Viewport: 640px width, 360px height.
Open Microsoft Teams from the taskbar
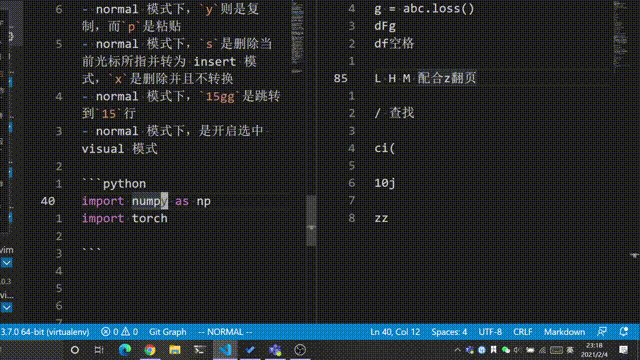coord(275,350)
